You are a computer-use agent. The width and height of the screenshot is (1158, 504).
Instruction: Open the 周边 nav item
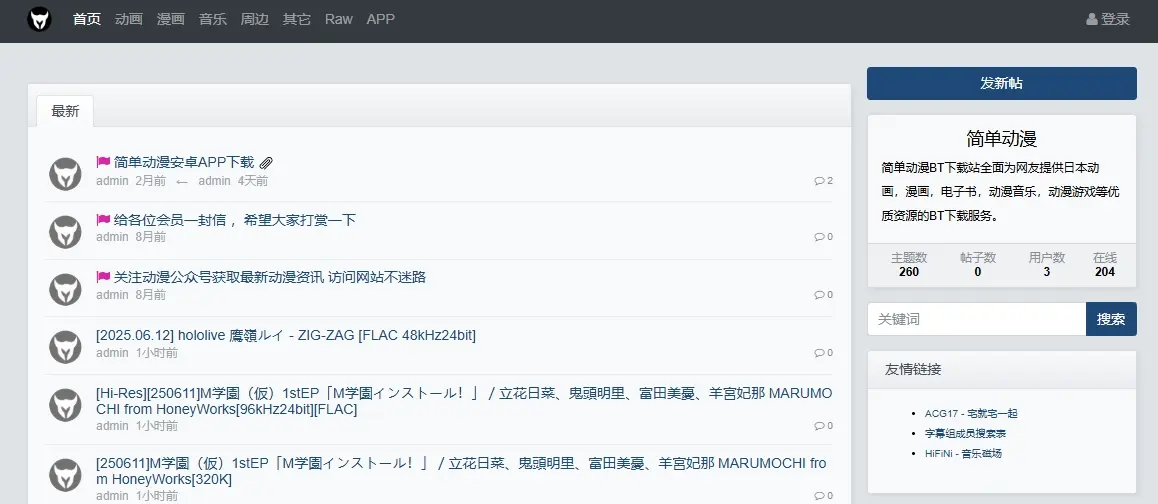pyautogui.click(x=255, y=19)
